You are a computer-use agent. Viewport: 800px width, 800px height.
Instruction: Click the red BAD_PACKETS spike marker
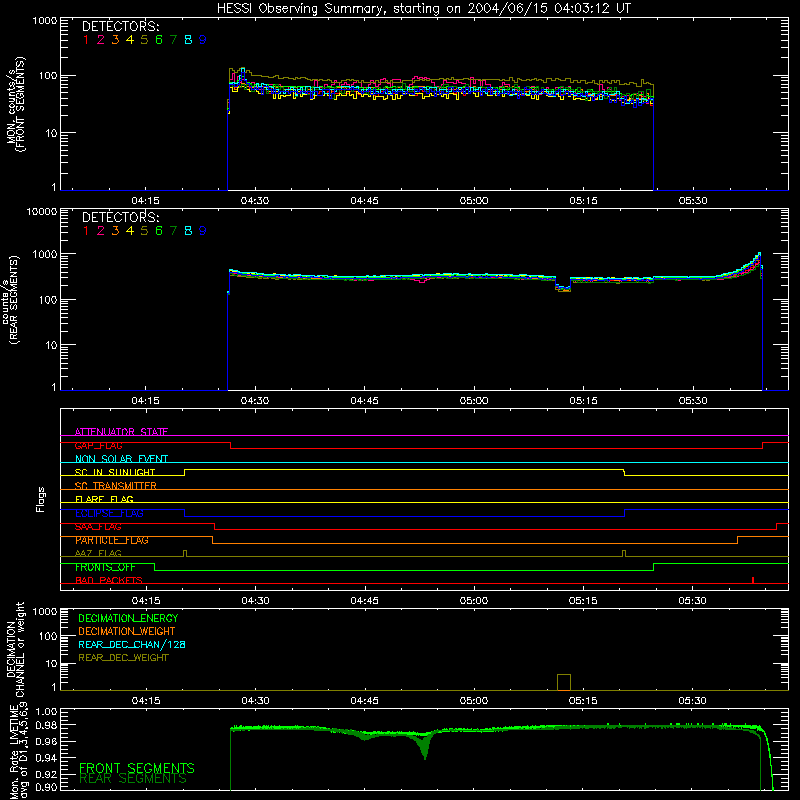[753, 580]
